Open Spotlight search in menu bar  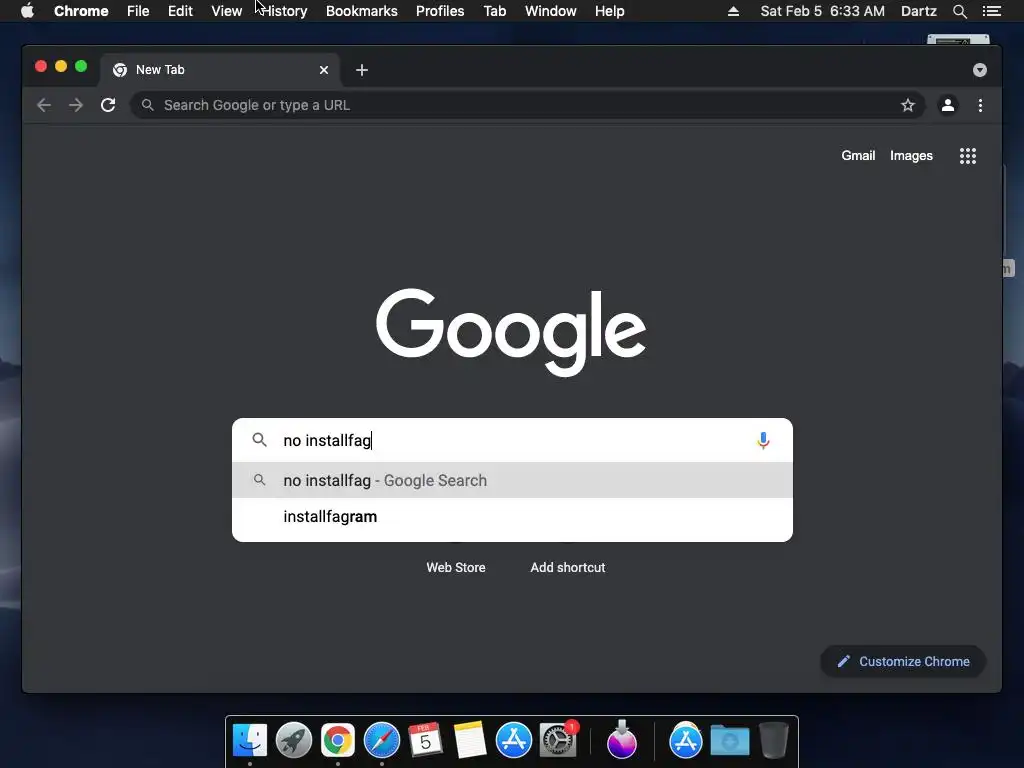(960, 11)
